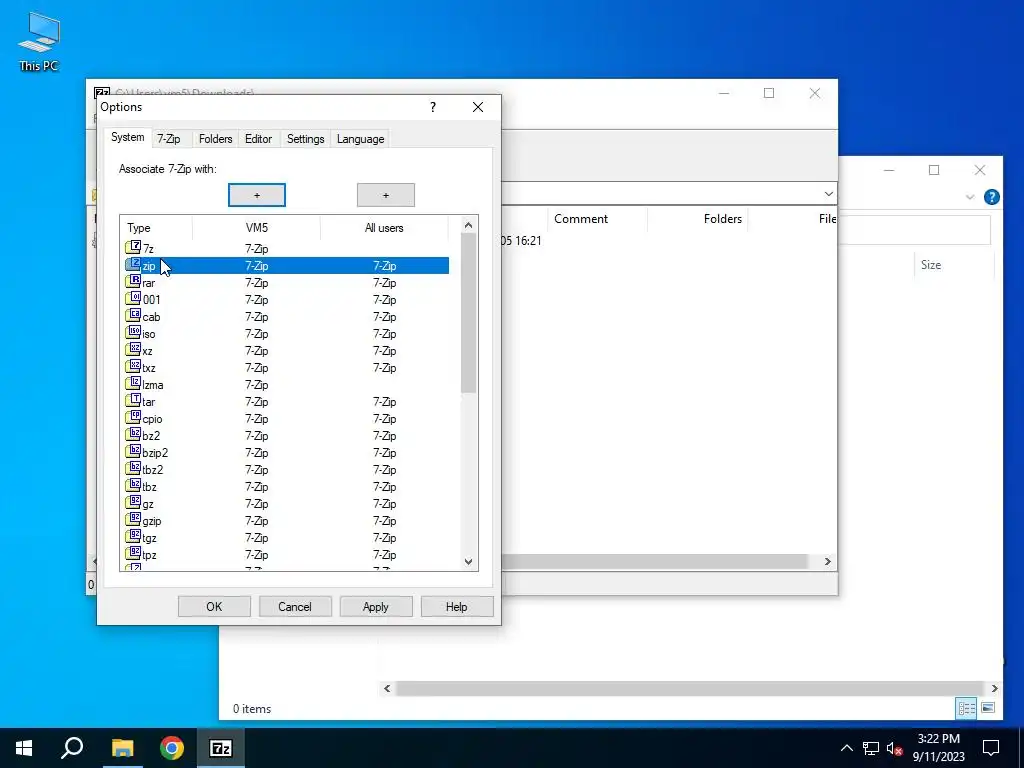Image resolution: width=1024 pixels, height=768 pixels.
Task: Click the file type list scroll-down arrow
Action: coord(468,562)
